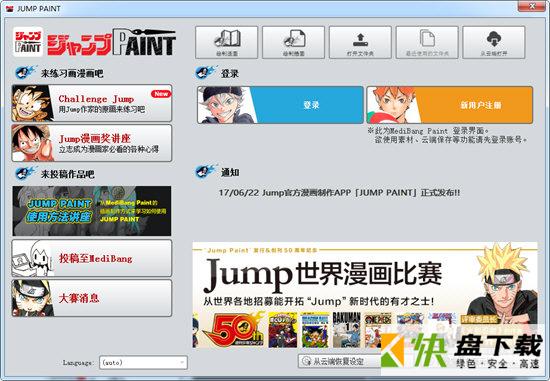
Task: Click the mascot drawing beside 投稿至MediBang
Action: click(32, 258)
